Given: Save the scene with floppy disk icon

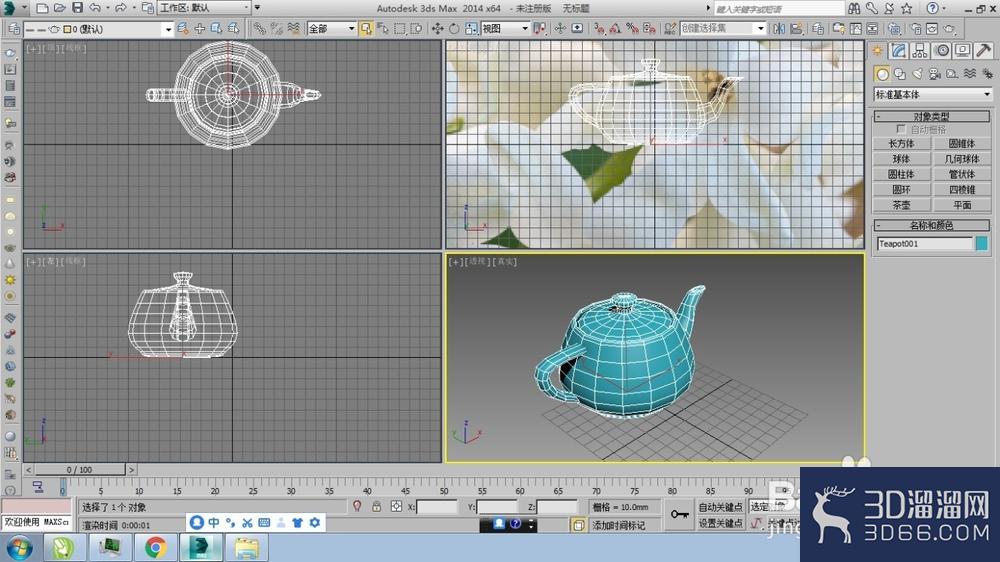Looking at the screenshot, I should coord(77,8).
